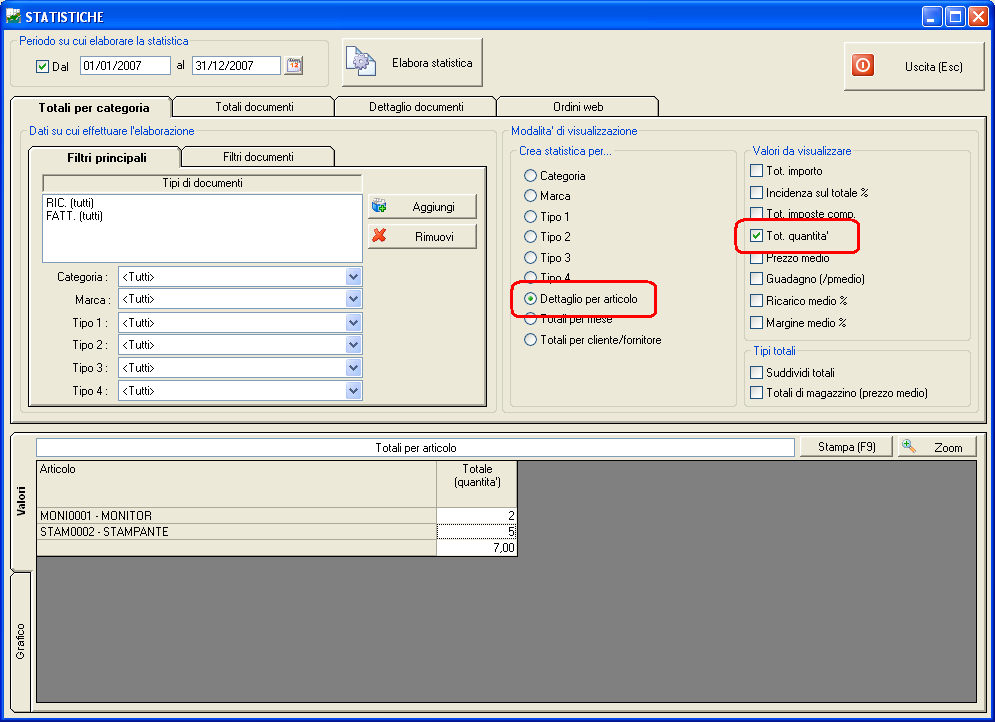995x722 pixels.
Task: Click the Articolo column header
Action: tap(236, 484)
